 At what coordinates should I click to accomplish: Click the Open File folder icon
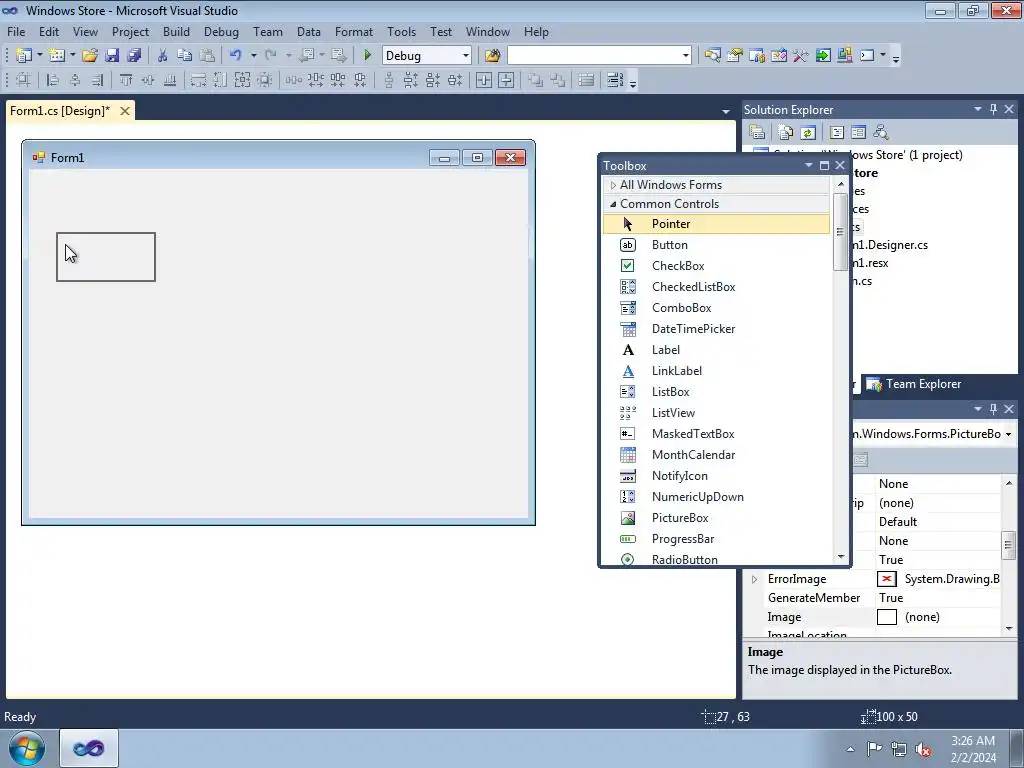90,56
